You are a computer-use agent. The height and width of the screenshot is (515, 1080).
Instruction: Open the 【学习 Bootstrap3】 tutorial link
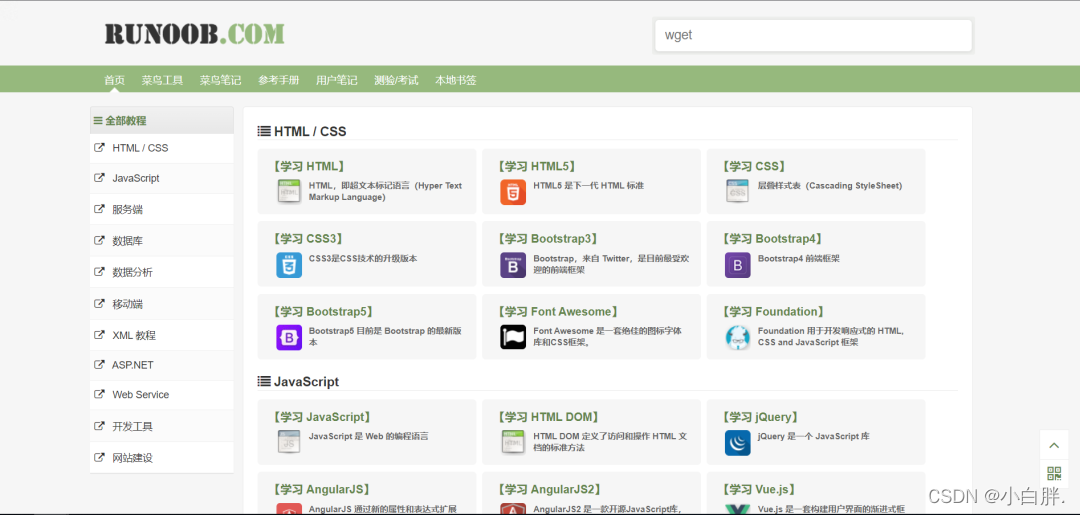[548, 238]
